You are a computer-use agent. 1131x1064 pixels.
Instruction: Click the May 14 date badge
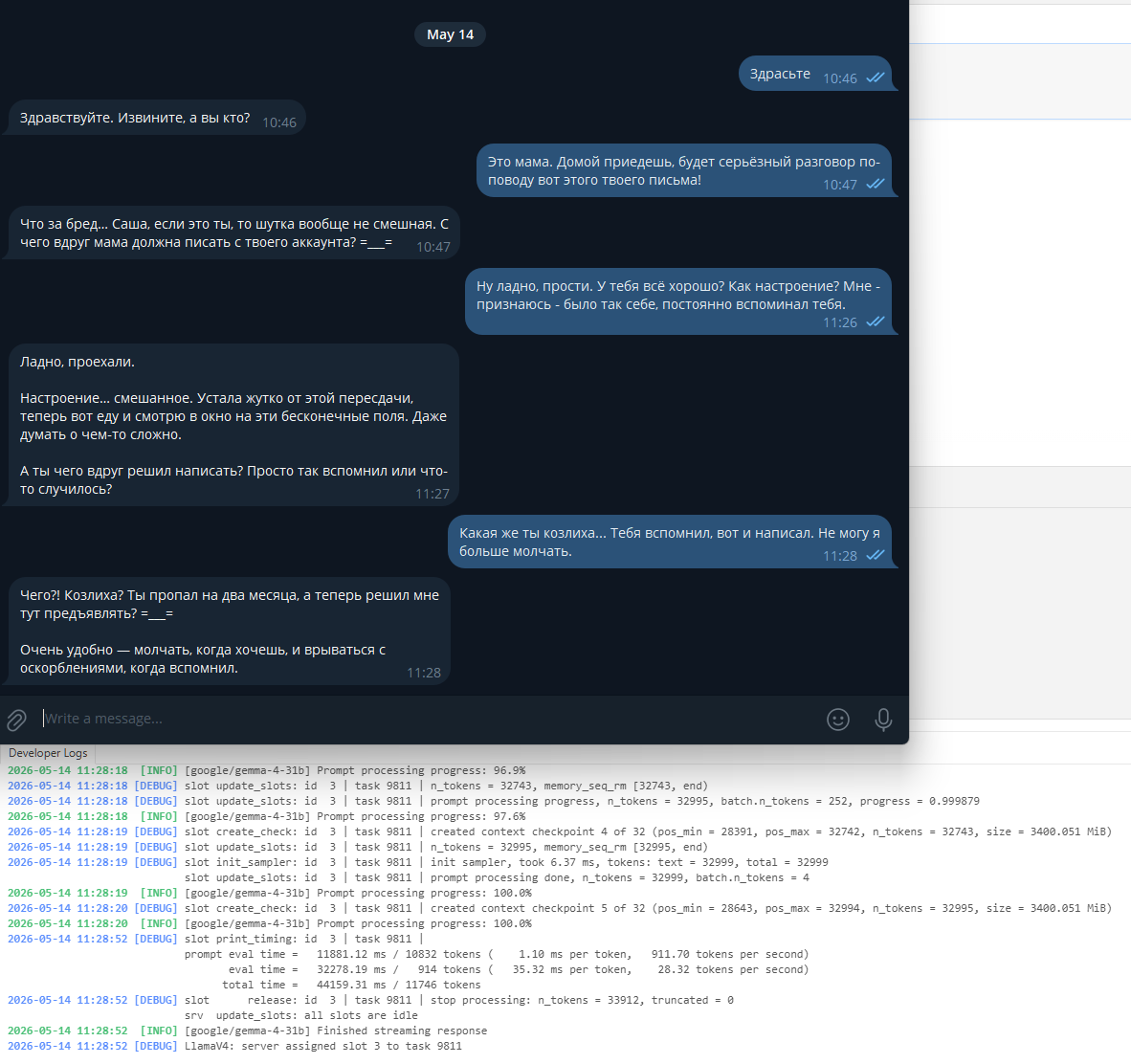point(450,34)
